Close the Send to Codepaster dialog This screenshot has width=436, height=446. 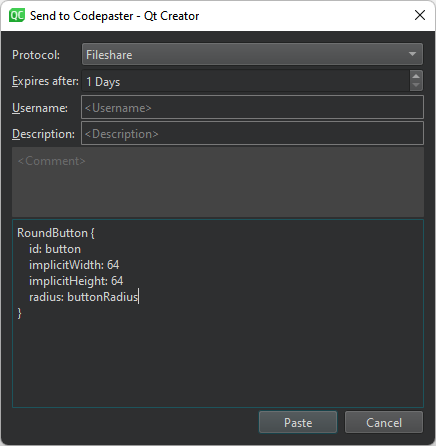pyautogui.click(x=420, y=15)
